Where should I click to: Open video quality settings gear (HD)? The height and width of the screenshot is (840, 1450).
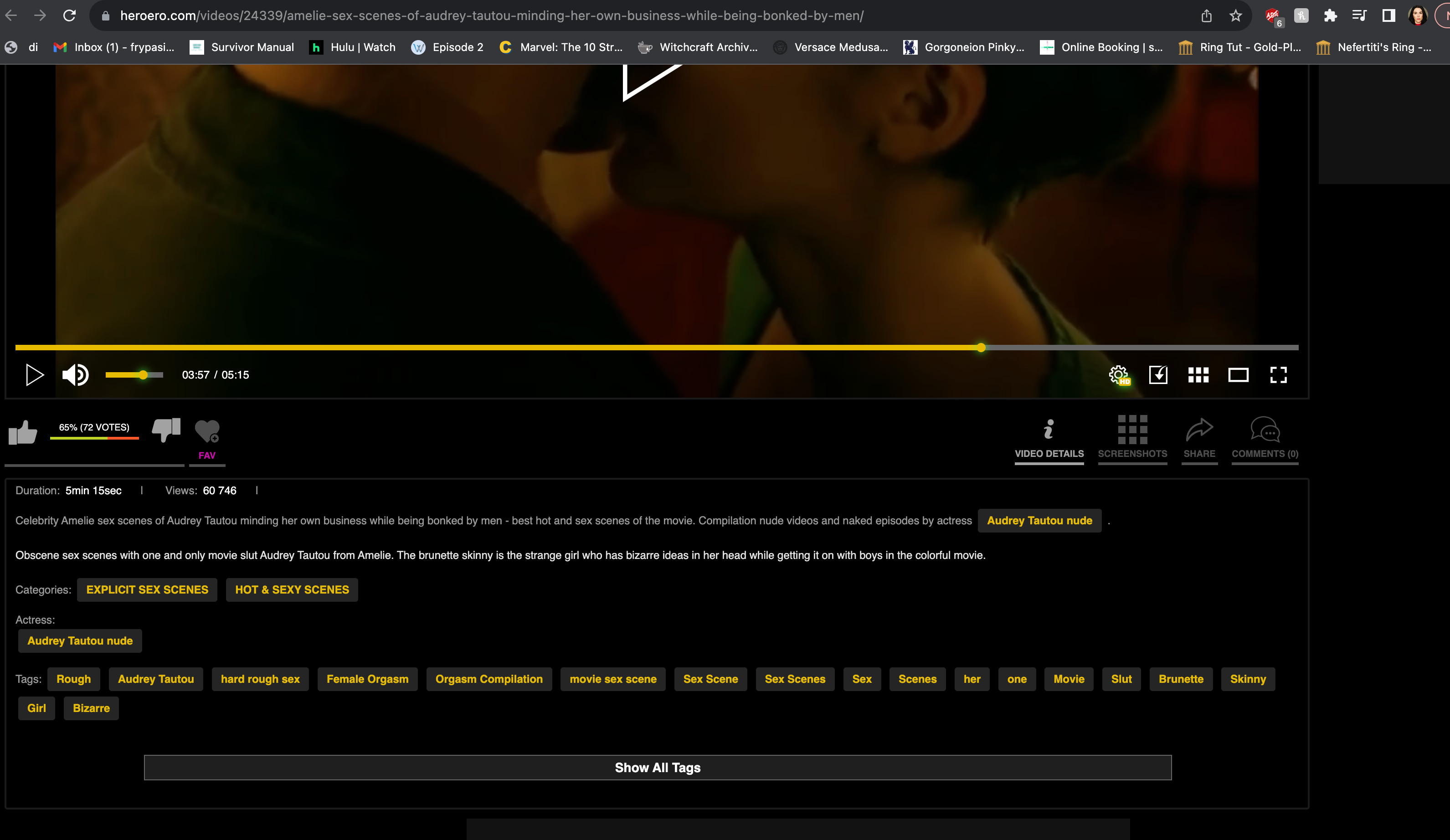coord(1119,375)
